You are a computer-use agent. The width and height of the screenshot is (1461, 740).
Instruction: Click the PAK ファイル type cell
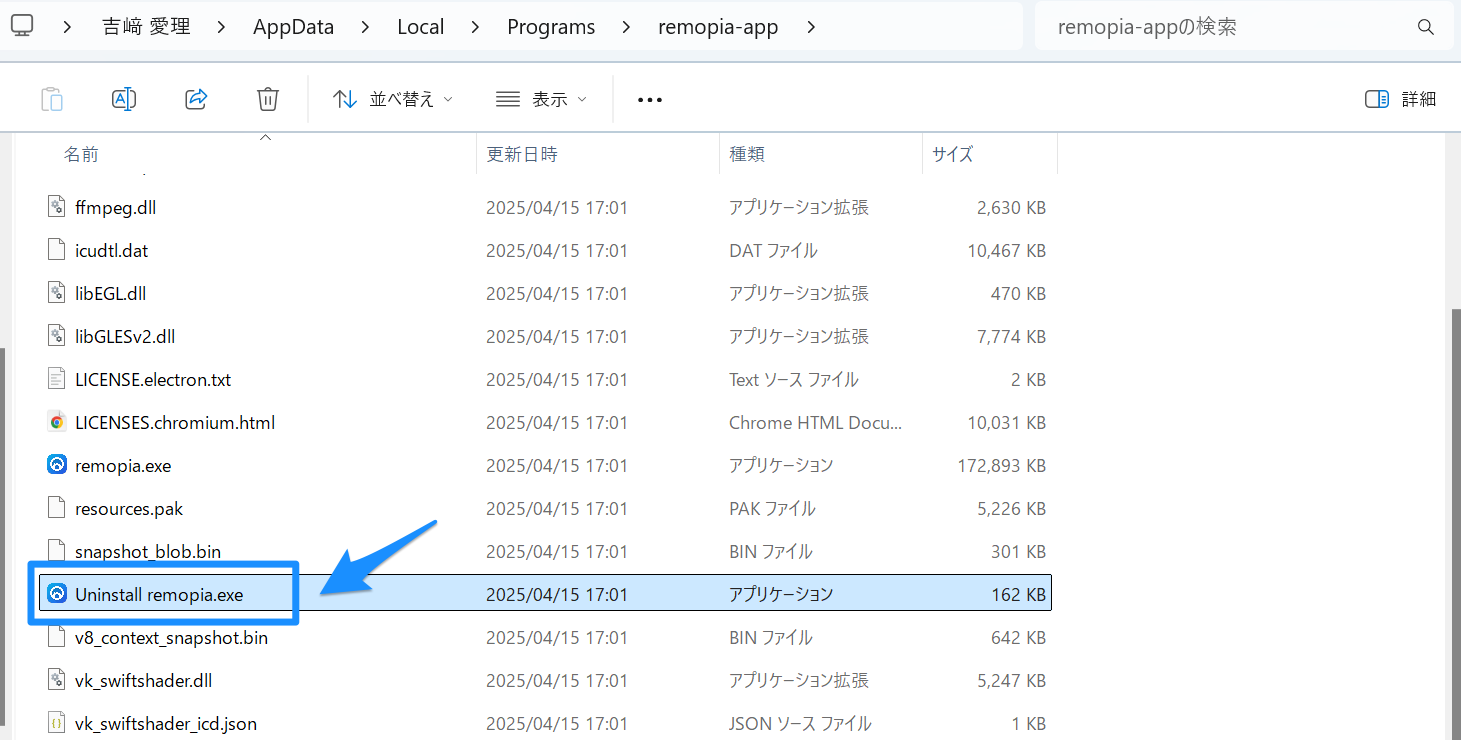772,509
